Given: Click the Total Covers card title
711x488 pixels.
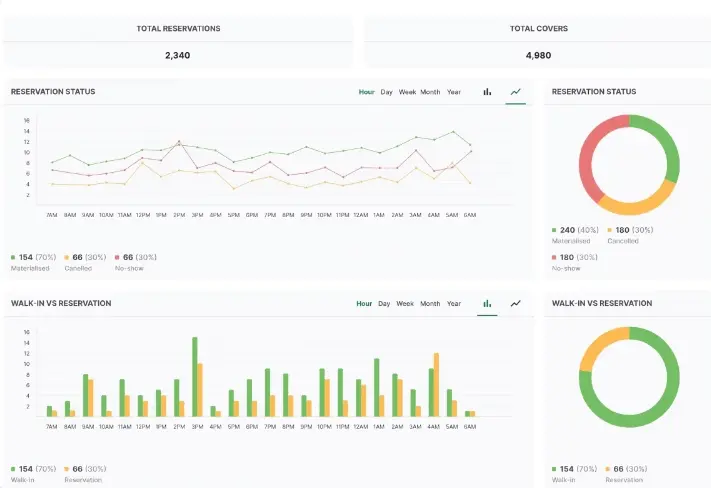Looking at the screenshot, I should (x=539, y=29).
